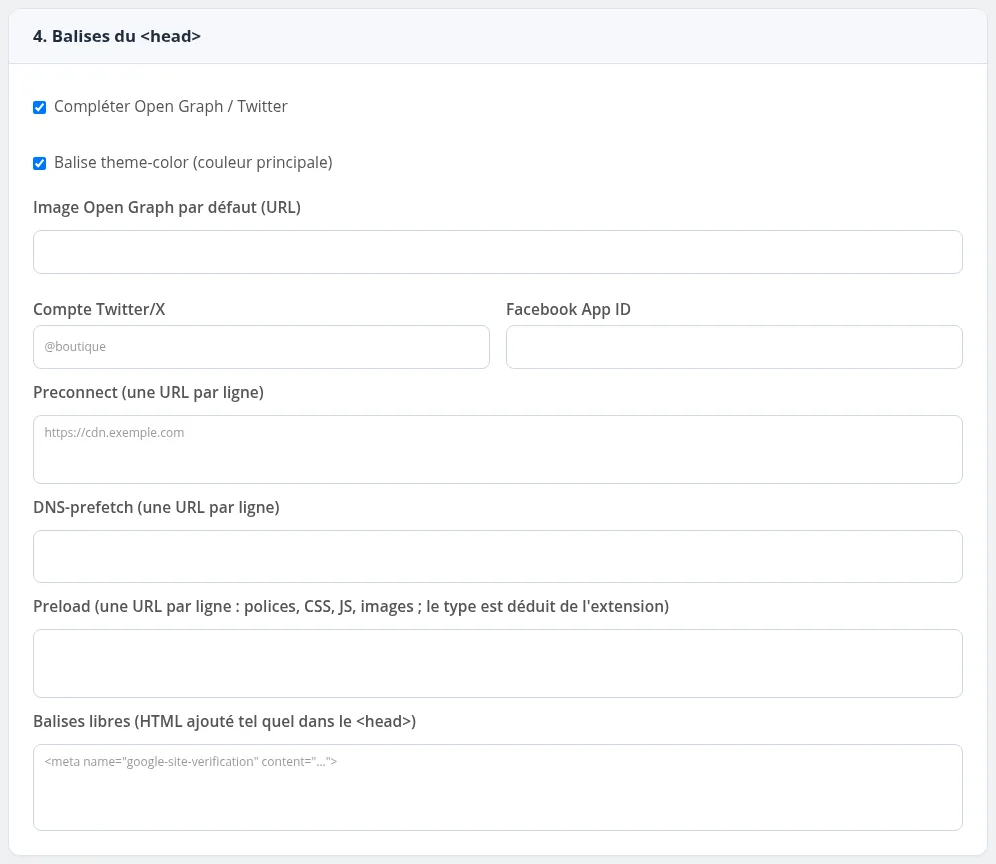Click inside the Preload URLs textarea

point(497,663)
